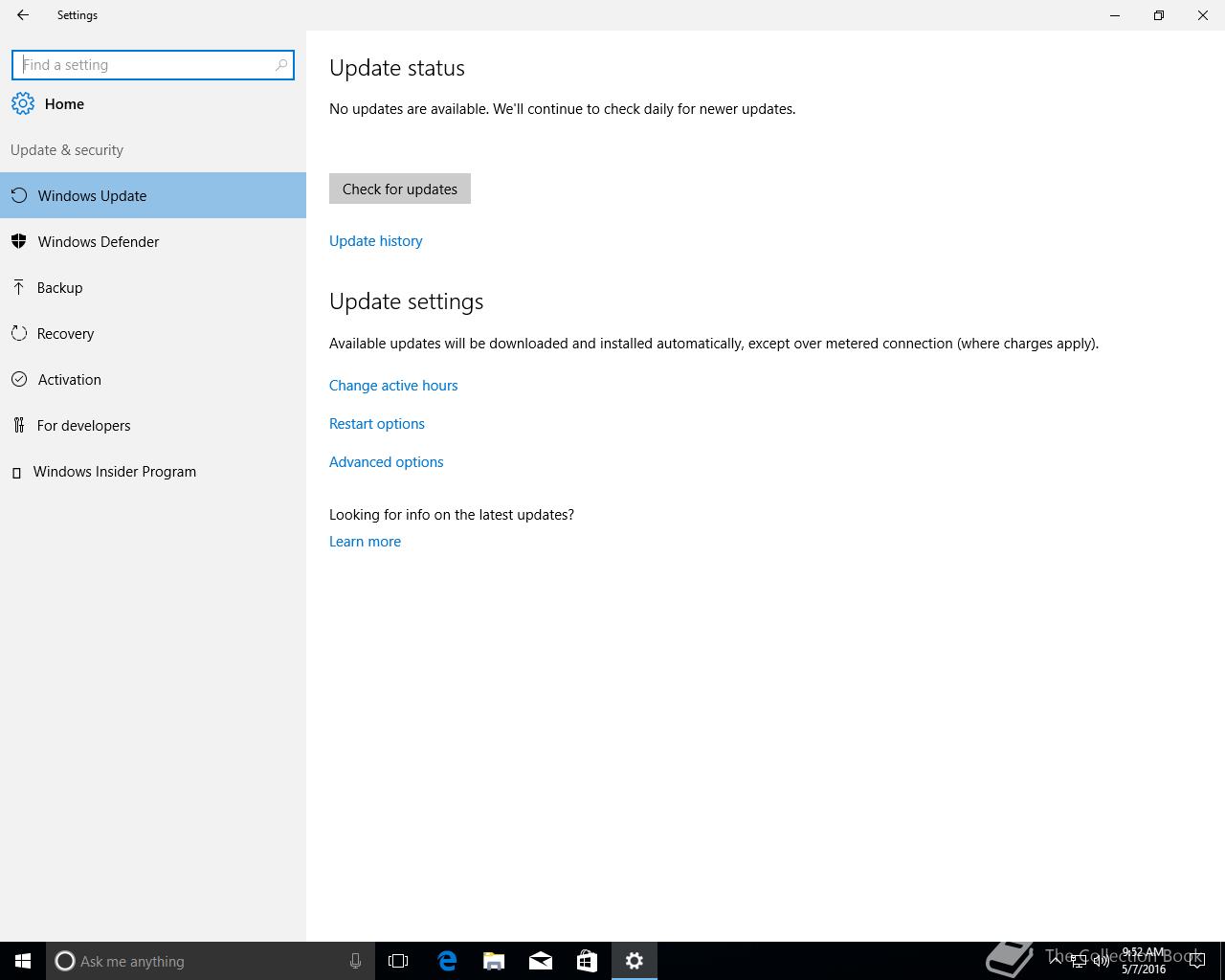Open Mail app from taskbar
The height and width of the screenshot is (980, 1225).
point(541,961)
